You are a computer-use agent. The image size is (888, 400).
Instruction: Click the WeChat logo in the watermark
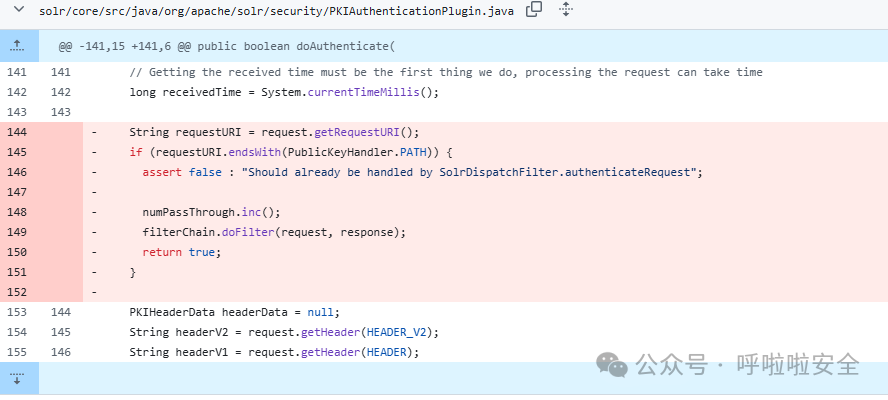point(612,364)
